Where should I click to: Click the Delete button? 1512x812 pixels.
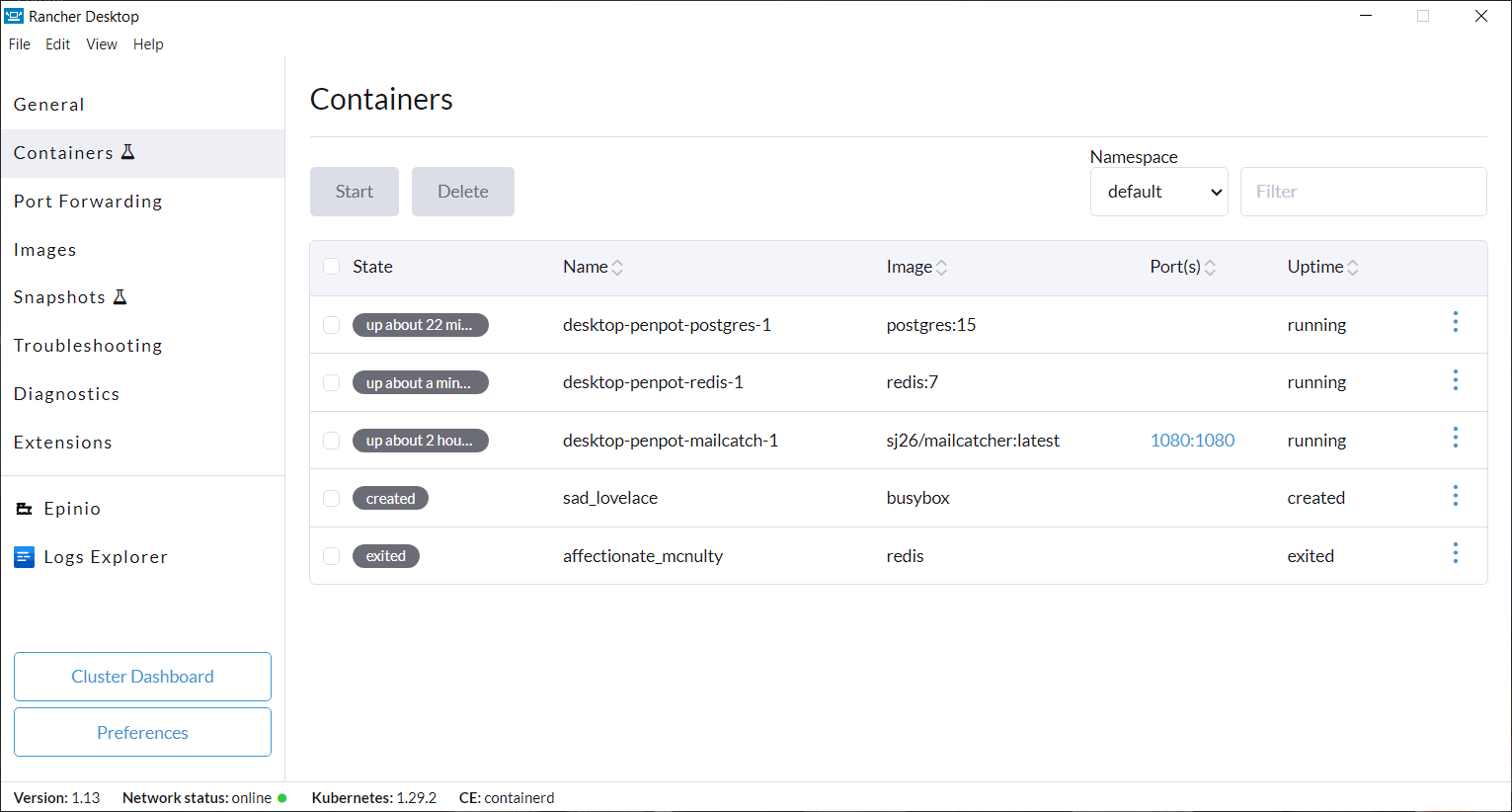coord(463,192)
